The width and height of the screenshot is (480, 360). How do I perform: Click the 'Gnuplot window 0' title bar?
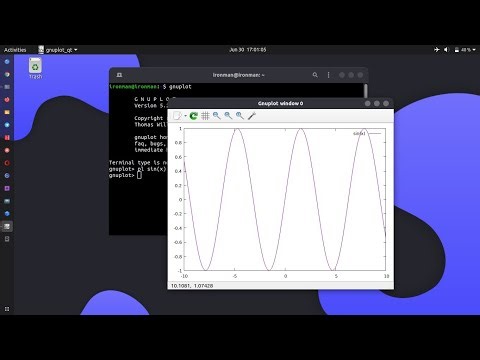tap(280, 103)
